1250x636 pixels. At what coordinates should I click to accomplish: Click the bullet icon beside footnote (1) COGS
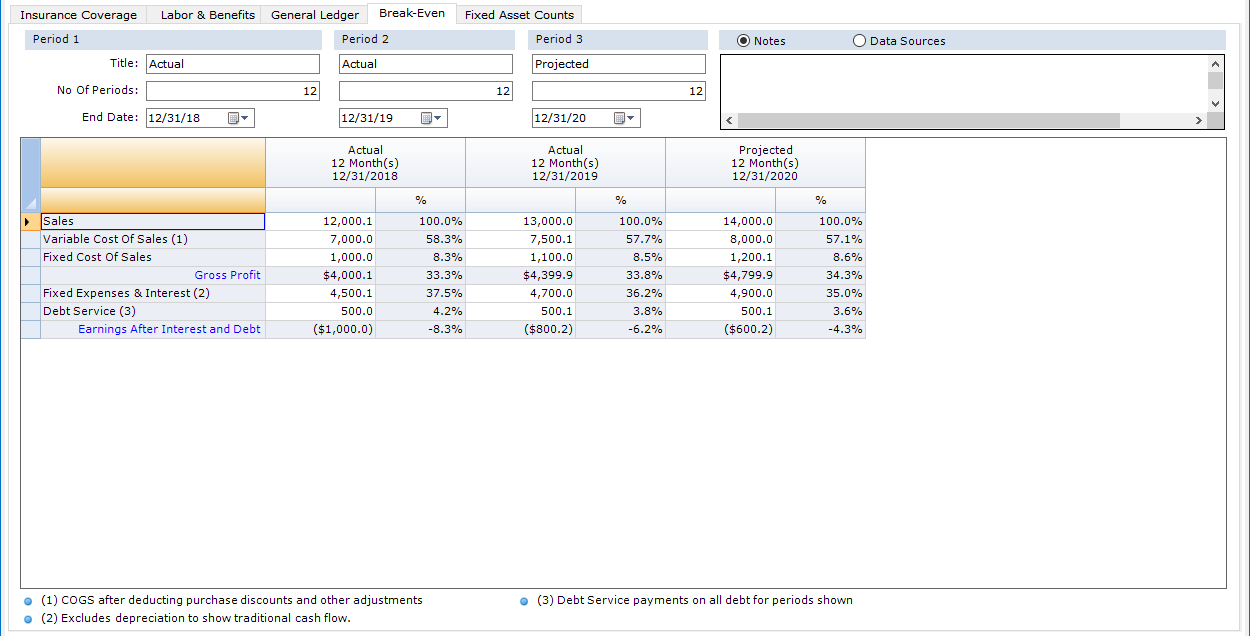(28, 602)
